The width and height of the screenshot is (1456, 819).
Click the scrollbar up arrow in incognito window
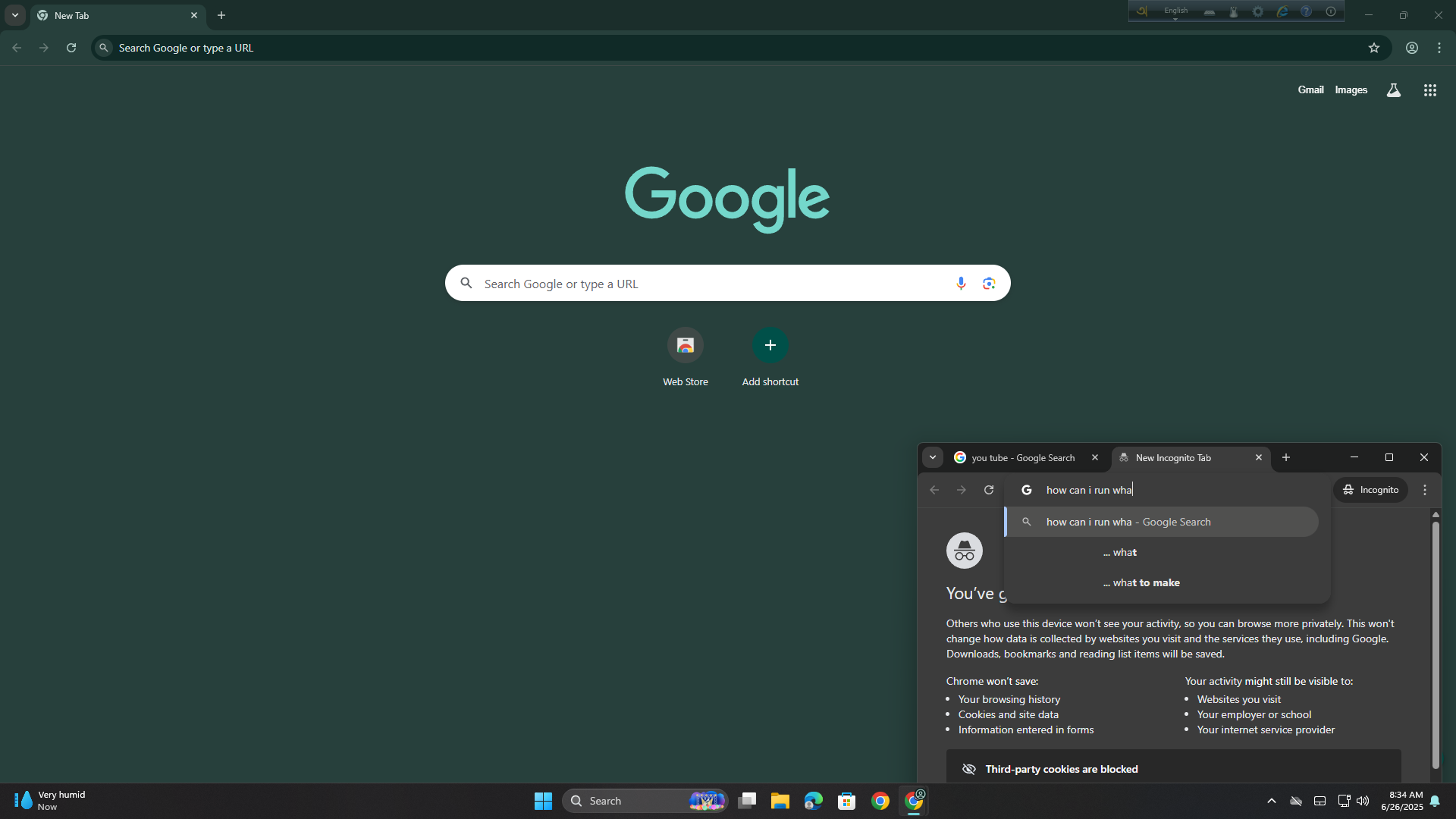click(1435, 514)
